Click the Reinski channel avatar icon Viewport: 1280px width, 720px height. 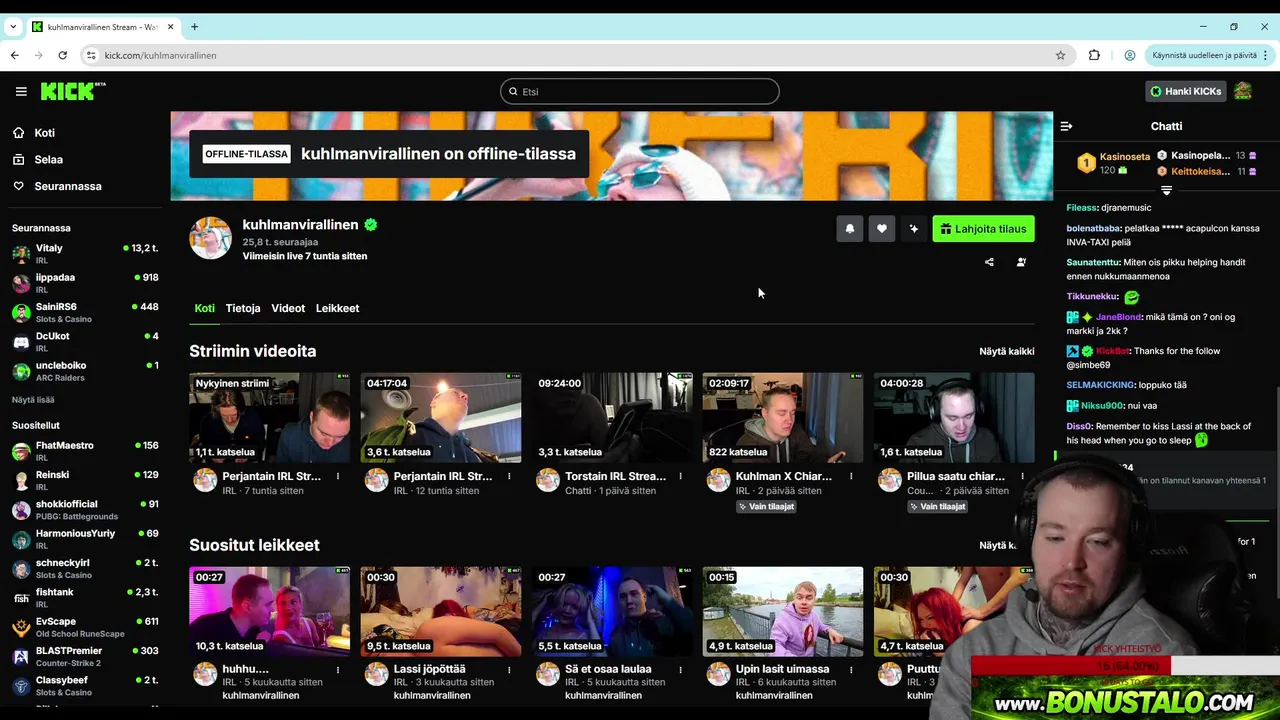click(21, 481)
